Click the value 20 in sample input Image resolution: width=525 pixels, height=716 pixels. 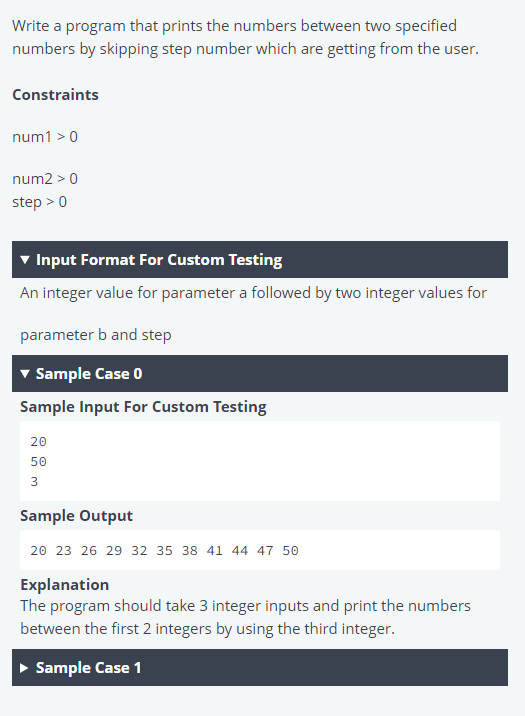pyautogui.click(x=38, y=442)
